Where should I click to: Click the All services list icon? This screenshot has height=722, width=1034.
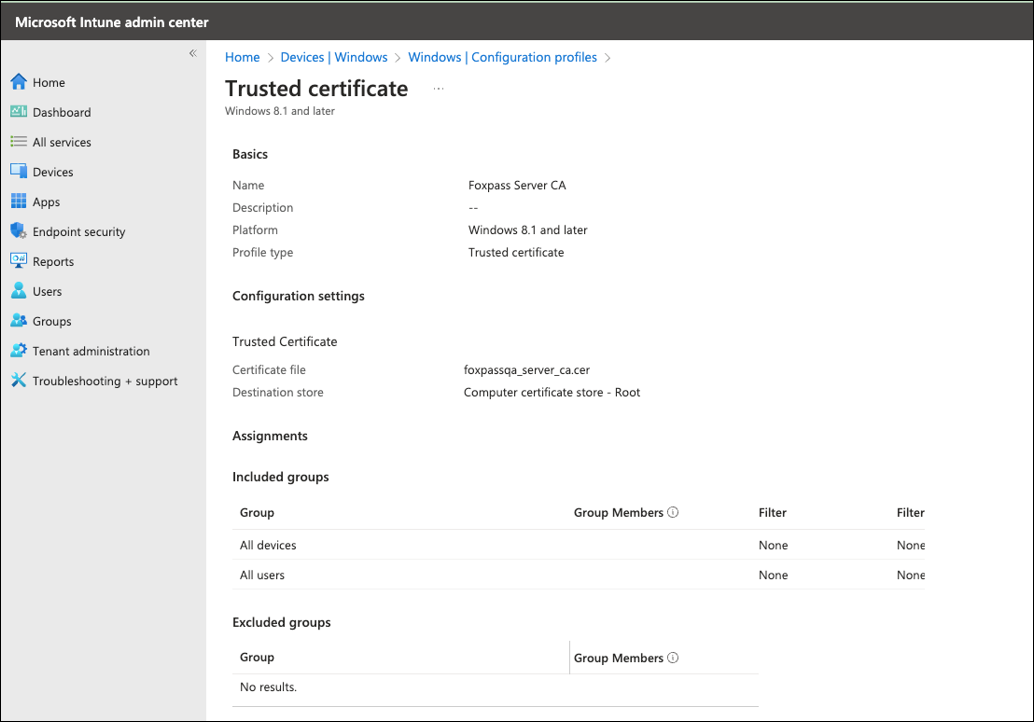[18, 142]
